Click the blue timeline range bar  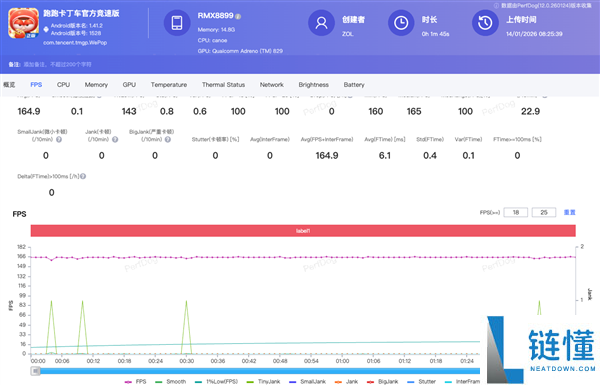[259, 371]
